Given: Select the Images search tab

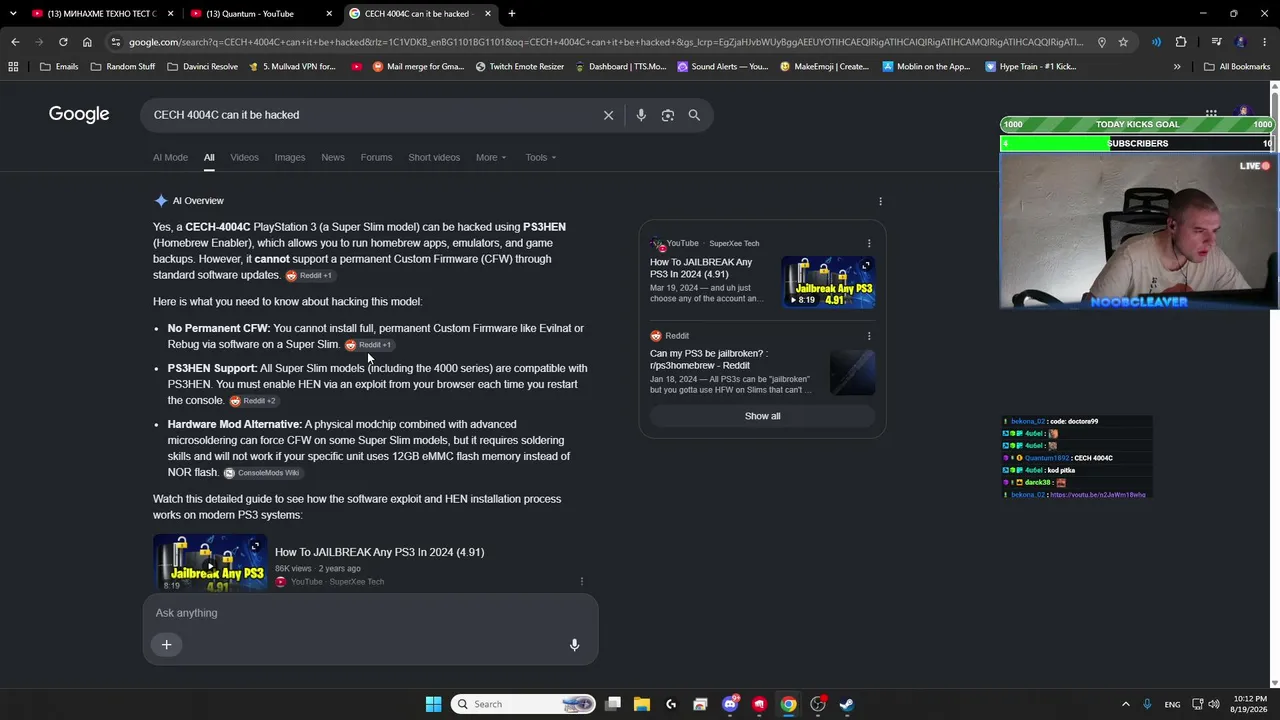Looking at the screenshot, I should [290, 157].
